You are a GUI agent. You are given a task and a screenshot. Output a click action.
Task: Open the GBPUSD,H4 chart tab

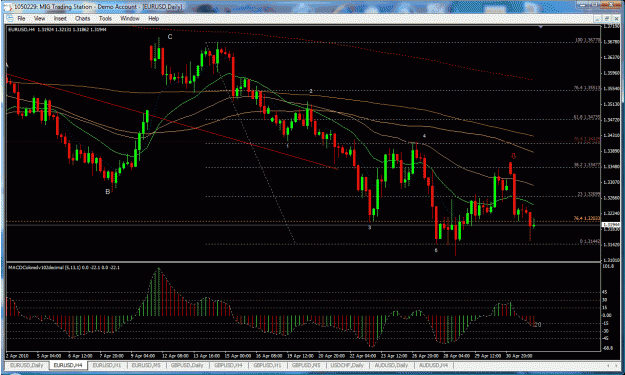tap(228, 365)
